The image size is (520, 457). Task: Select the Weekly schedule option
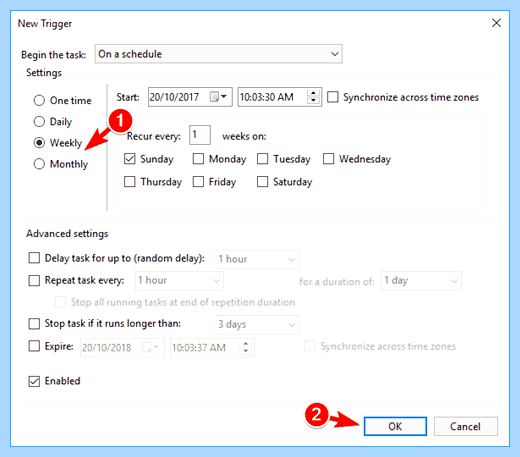tap(39, 143)
